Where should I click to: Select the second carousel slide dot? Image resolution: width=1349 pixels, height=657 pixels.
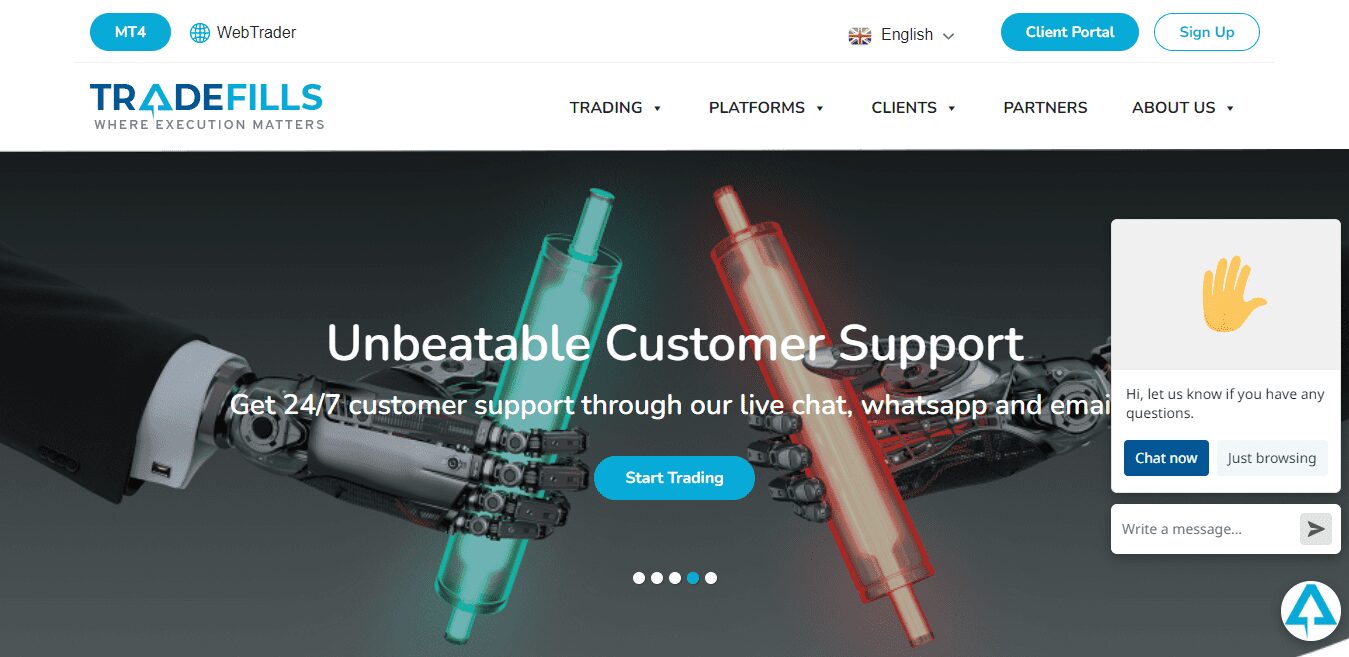657,578
